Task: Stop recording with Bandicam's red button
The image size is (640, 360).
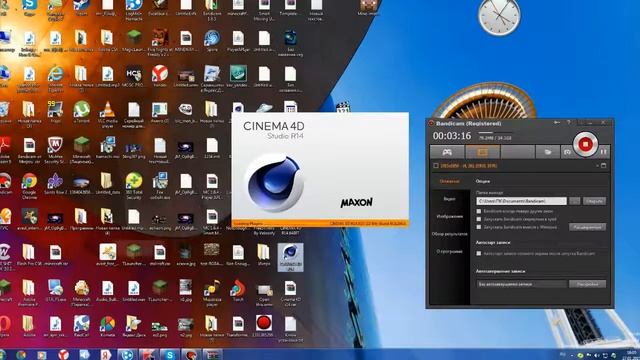Action: (x=585, y=144)
